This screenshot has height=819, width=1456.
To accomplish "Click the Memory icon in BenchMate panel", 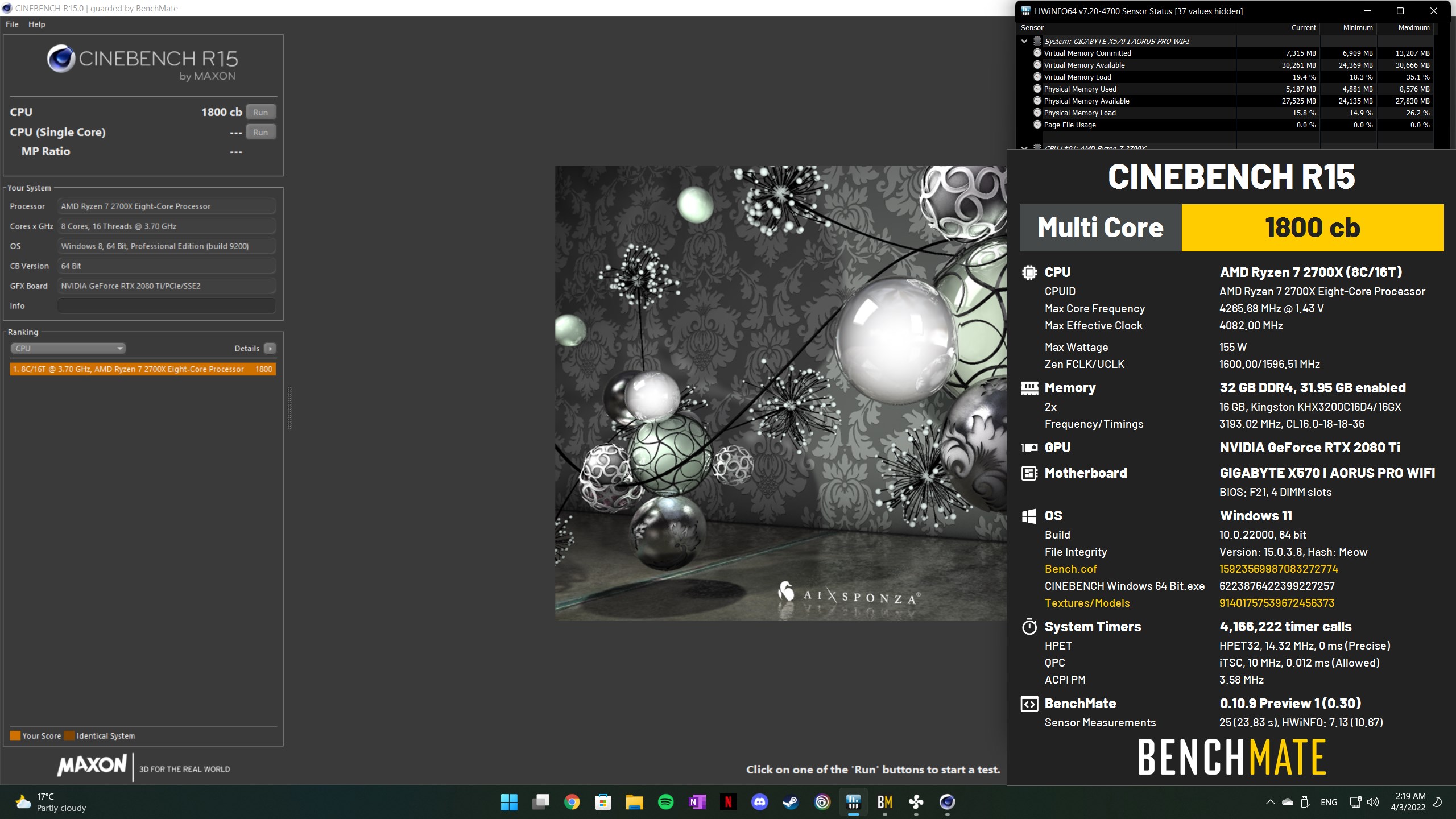I will pos(1029,388).
